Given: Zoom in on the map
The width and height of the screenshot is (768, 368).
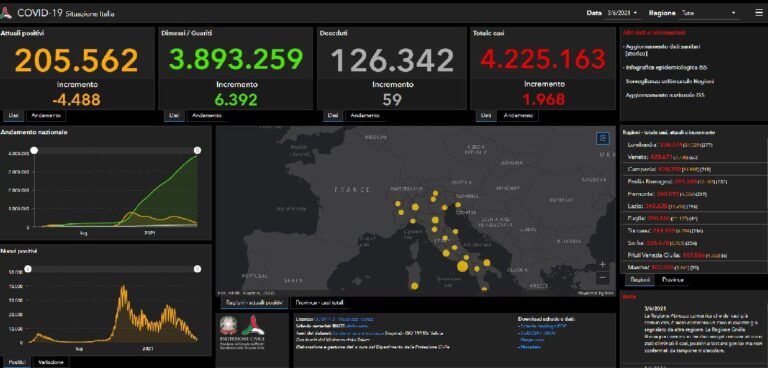Looking at the screenshot, I should click(x=602, y=265).
